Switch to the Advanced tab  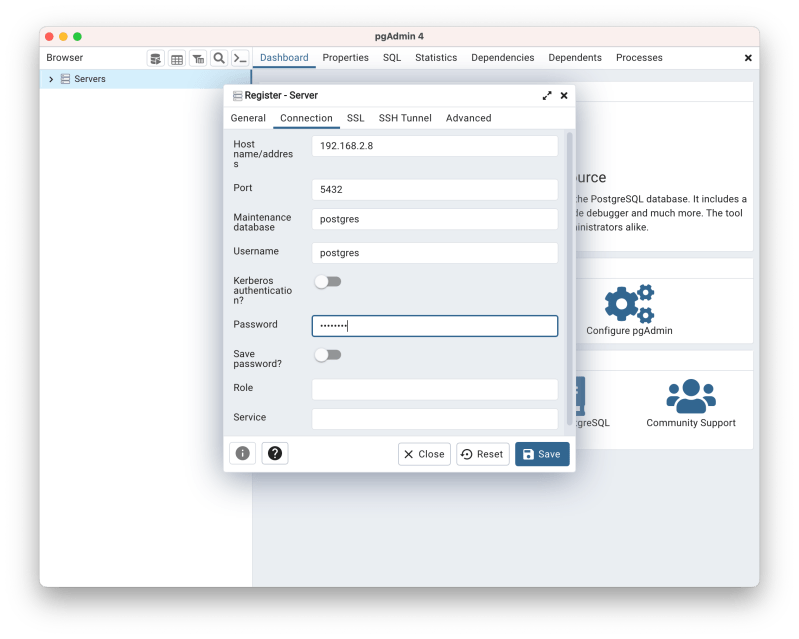click(x=469, y=118)
